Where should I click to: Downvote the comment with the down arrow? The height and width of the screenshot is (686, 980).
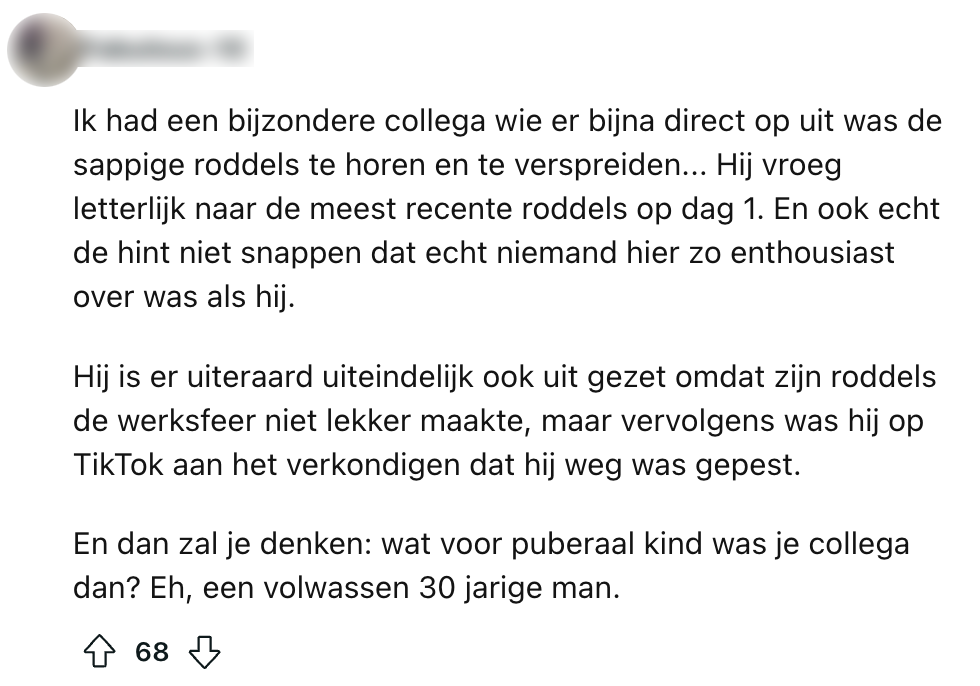[x=205, y=653]
